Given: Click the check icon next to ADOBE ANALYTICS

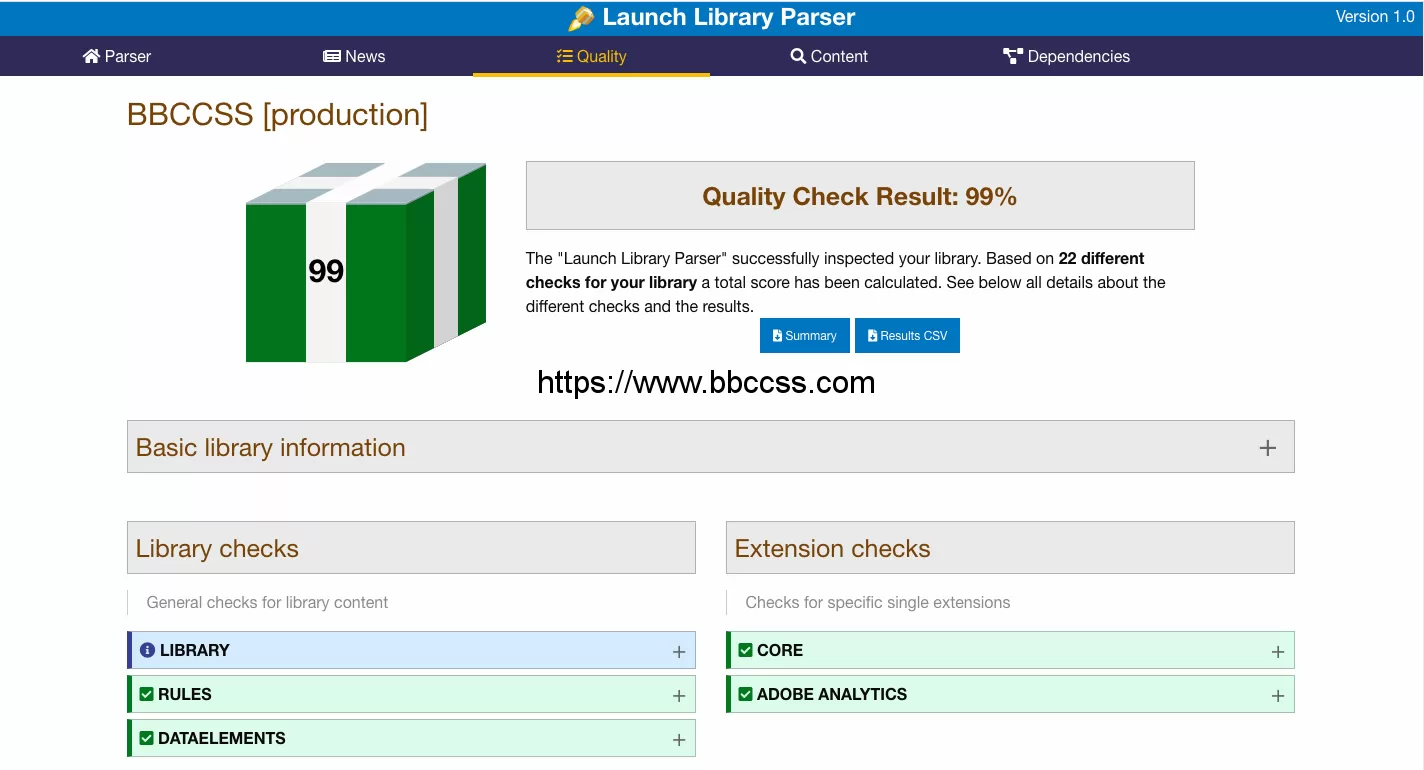Looking at the screenshot, I should point(746,694).
